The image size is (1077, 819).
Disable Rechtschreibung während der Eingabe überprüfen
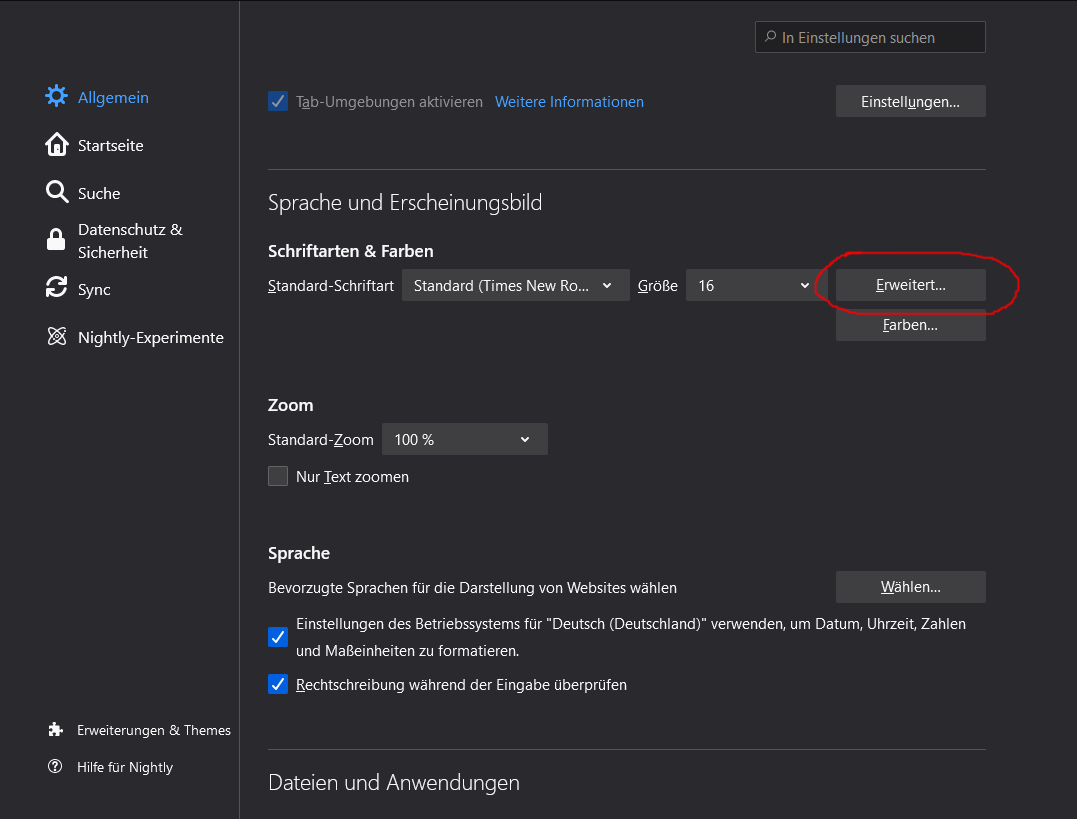(278, 685)
